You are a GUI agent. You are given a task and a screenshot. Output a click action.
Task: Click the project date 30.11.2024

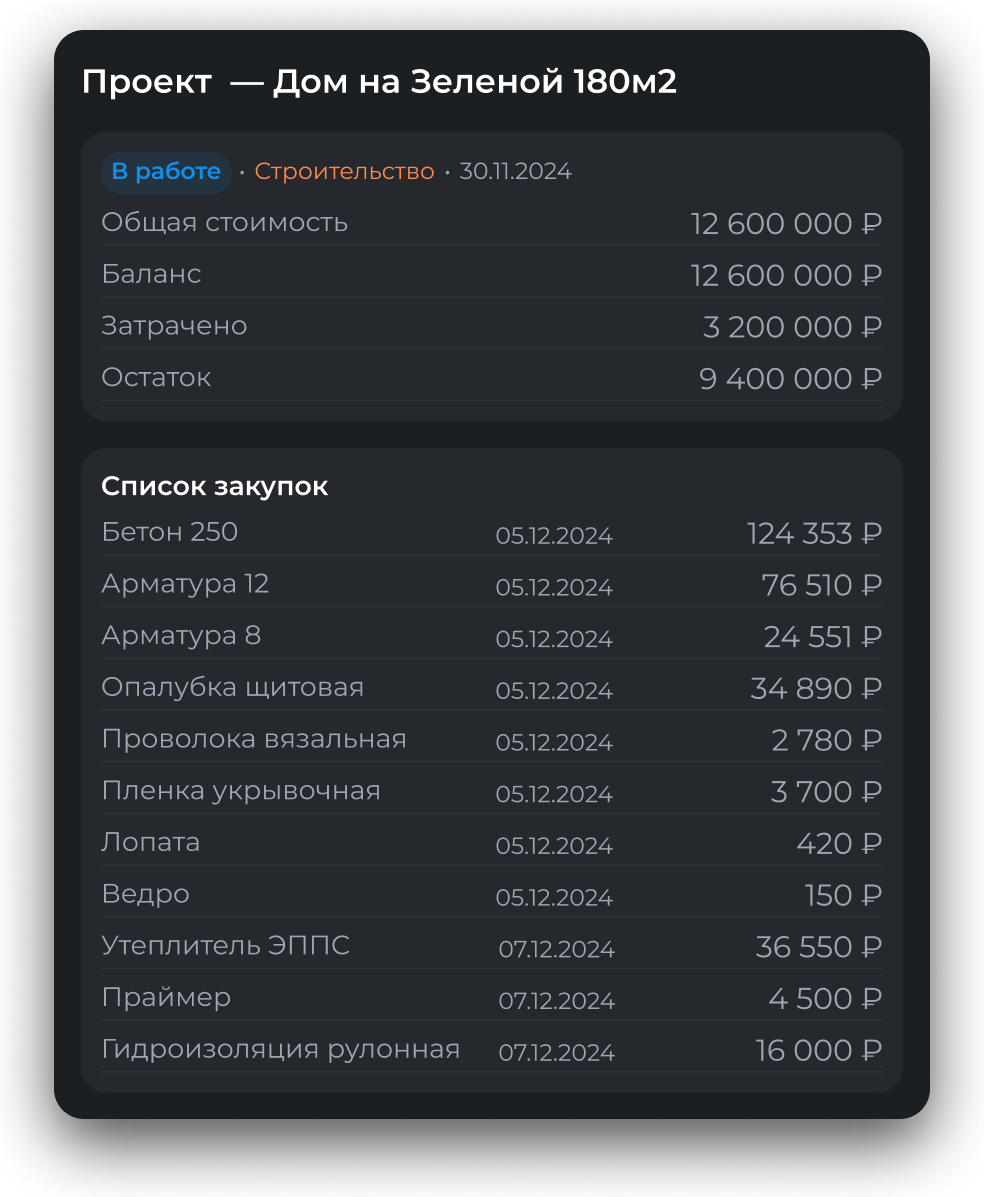(x=515, y=172)
